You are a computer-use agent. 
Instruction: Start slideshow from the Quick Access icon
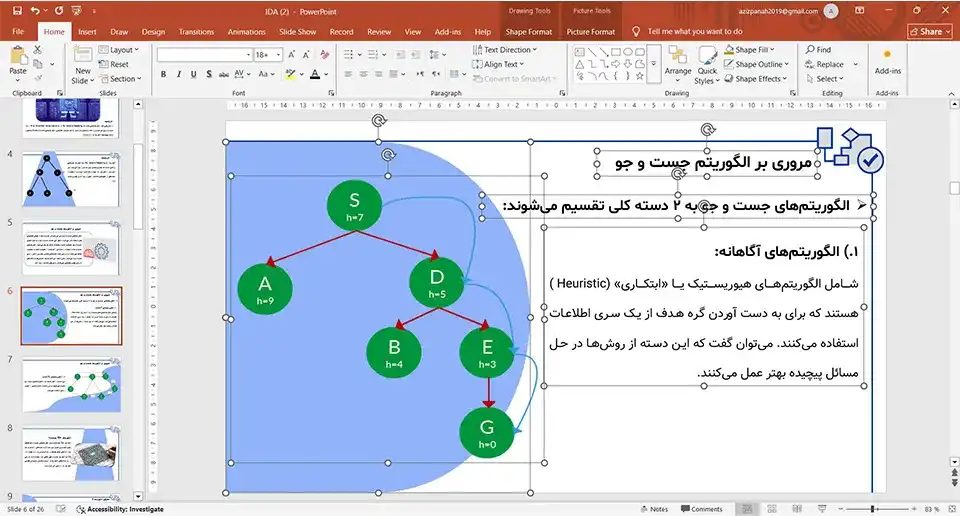(77, 11)
